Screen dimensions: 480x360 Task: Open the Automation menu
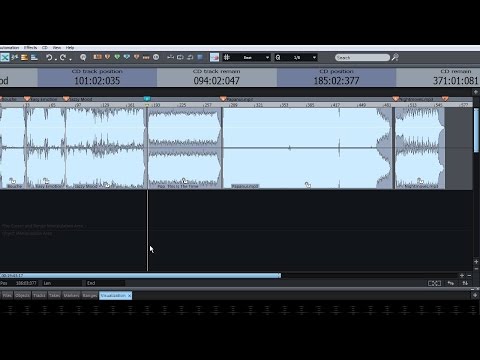click(x=9, y=48)
